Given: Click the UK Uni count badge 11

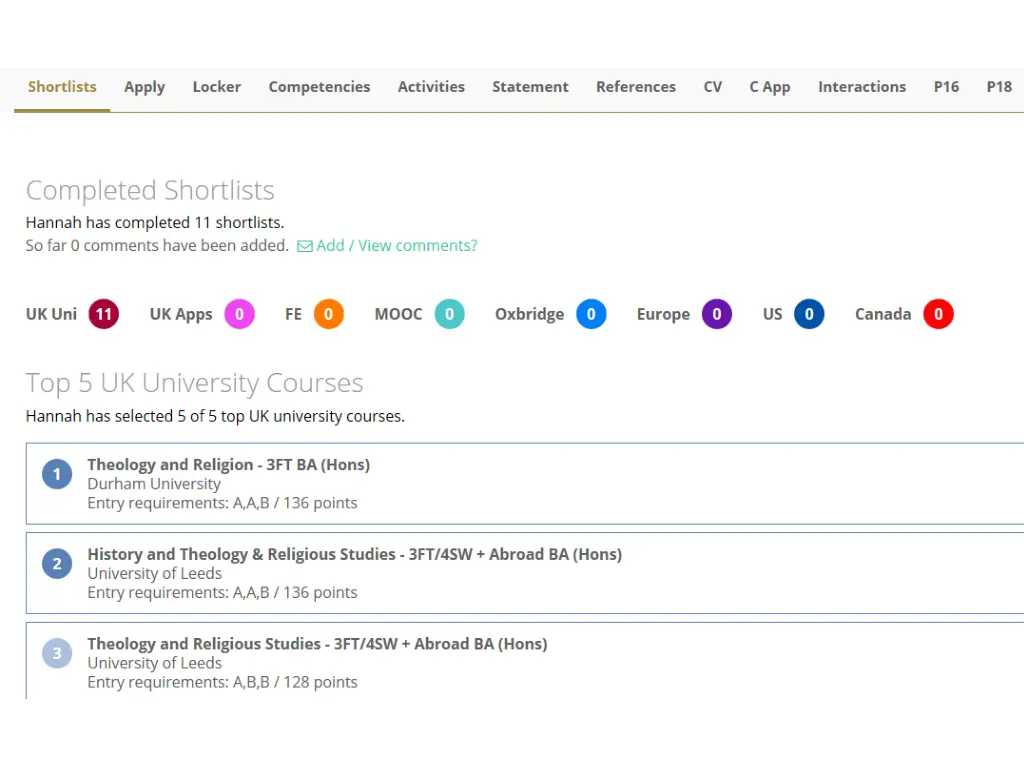Looking at the screenshot, I should (104, 314).
